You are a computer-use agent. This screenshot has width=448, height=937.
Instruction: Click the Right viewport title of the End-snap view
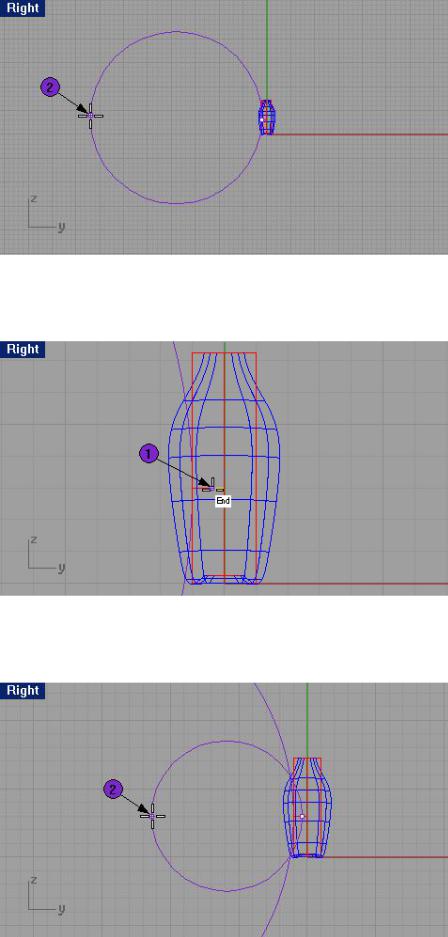[22, 349]
